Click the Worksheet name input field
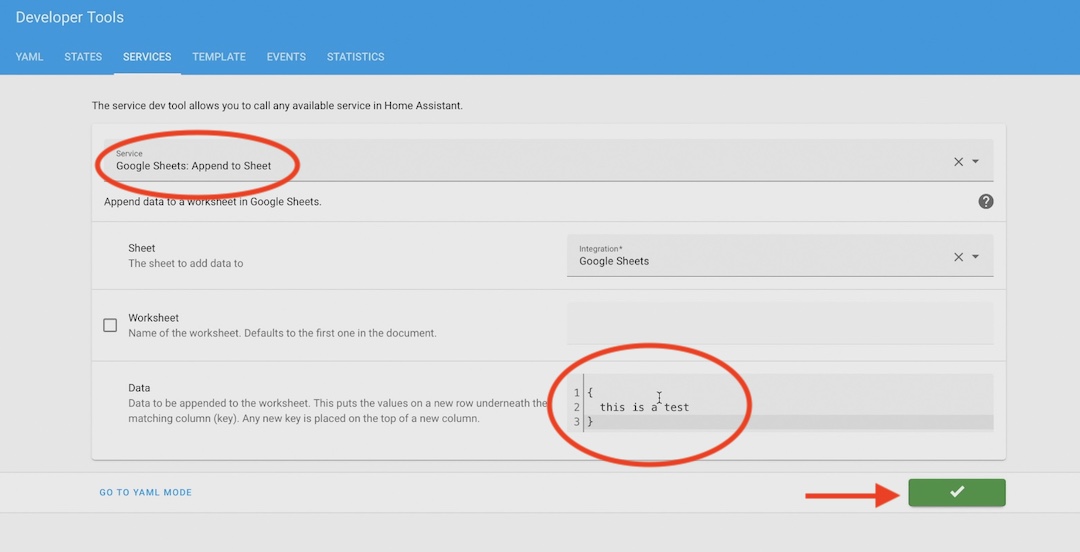Viewport: 1080px width, 552px height. click(780, 323)
